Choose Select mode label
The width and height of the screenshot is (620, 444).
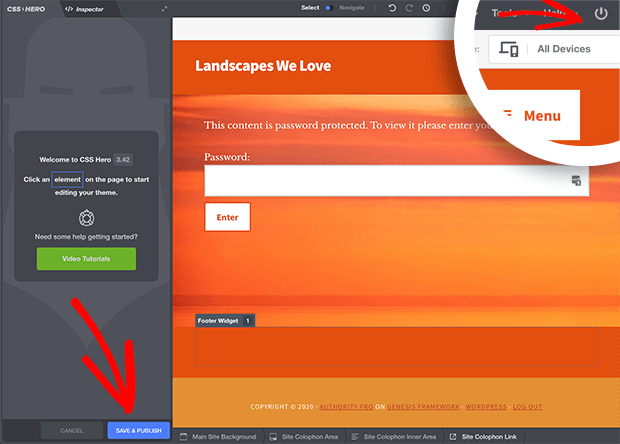tap(310, 8)
